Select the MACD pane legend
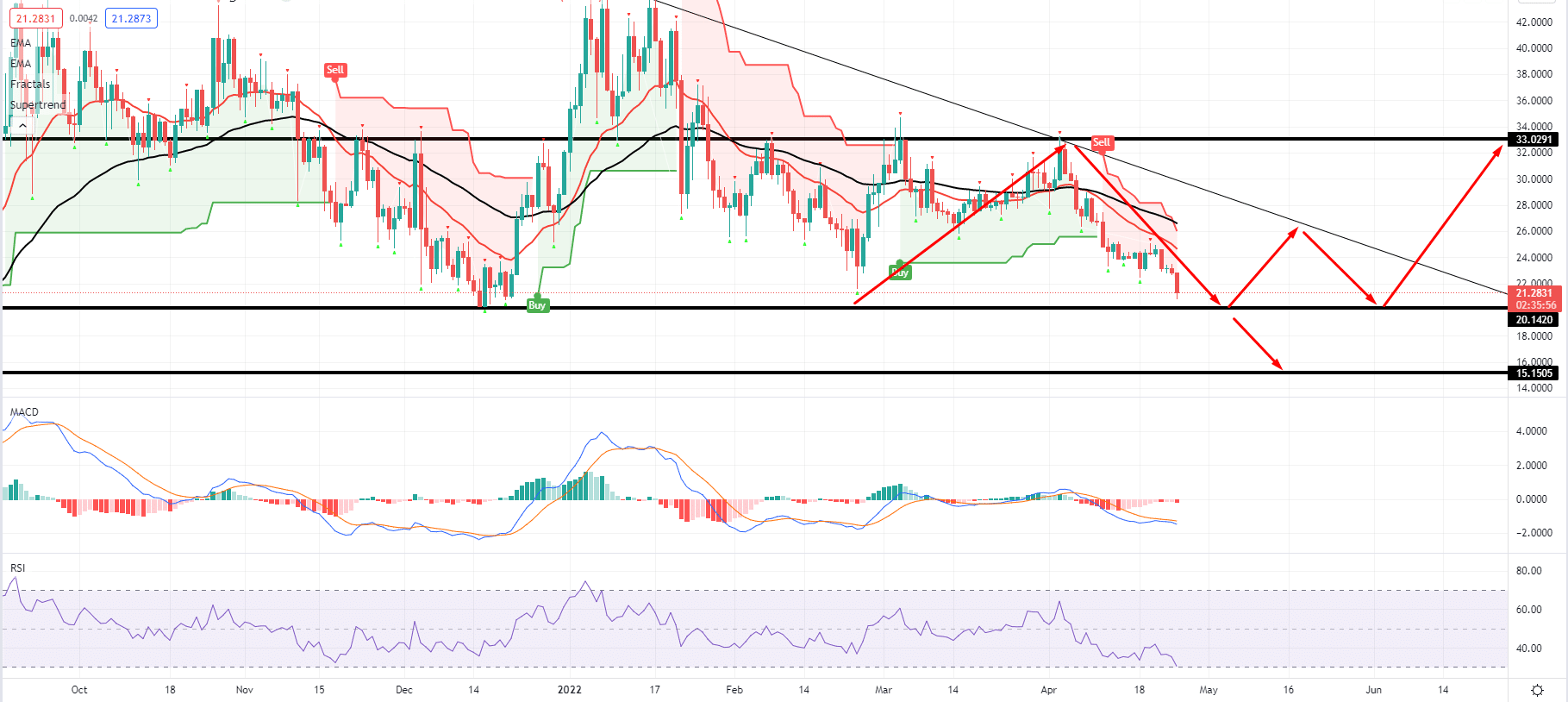 pyautogui.click(x=24, y=412)
